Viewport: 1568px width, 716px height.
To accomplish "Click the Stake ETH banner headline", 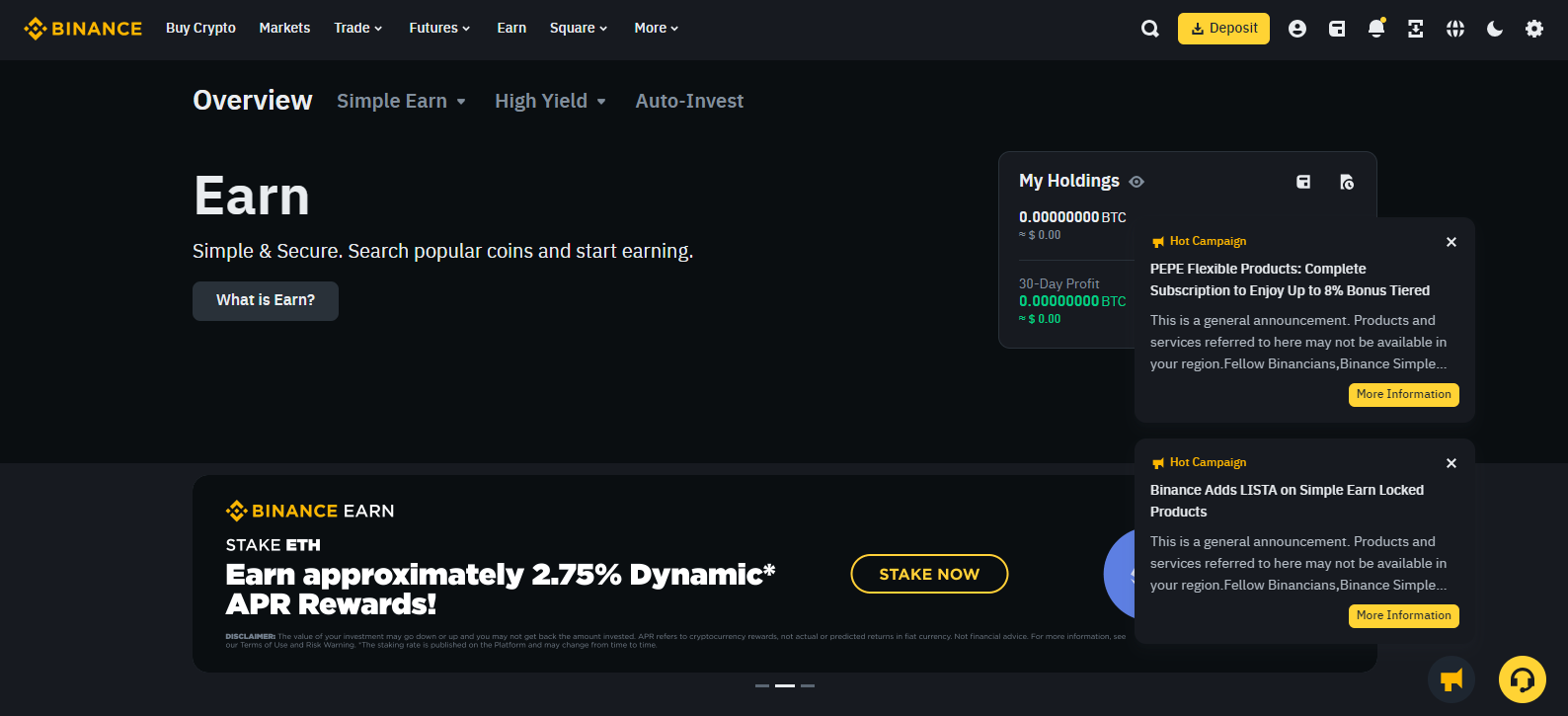I will (x=501, y=590).
